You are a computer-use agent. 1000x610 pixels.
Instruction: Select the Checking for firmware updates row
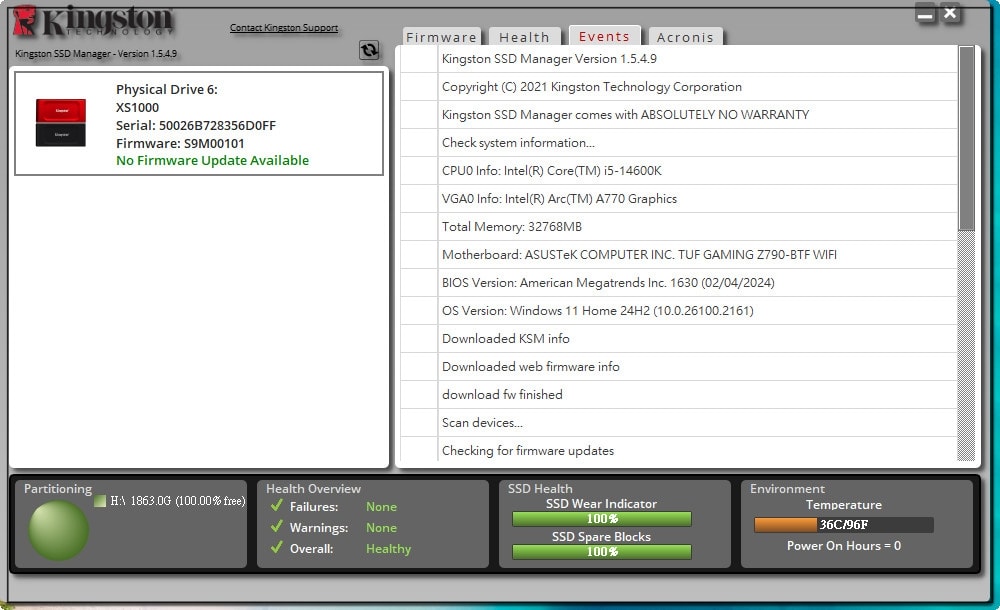(x=679, y=450)
